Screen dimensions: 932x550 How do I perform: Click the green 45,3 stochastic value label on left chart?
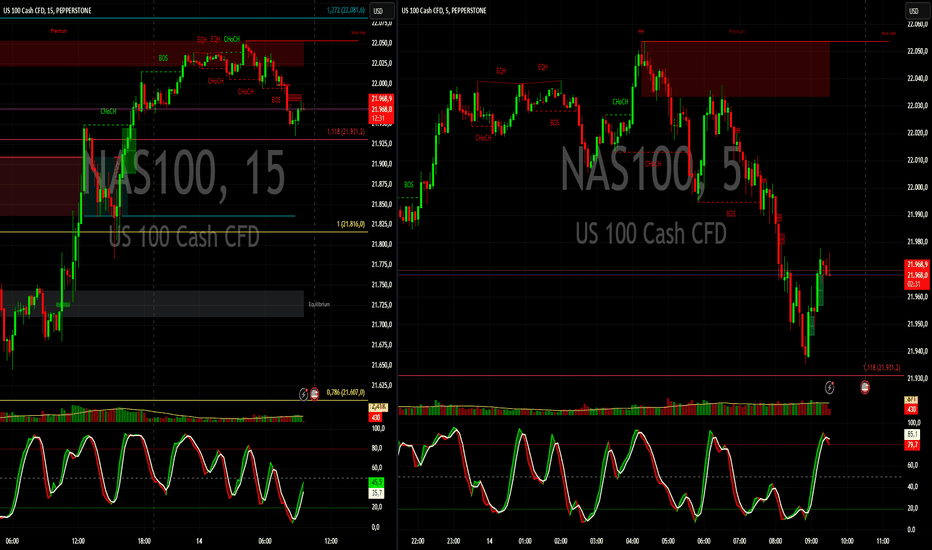click(378, 483)
